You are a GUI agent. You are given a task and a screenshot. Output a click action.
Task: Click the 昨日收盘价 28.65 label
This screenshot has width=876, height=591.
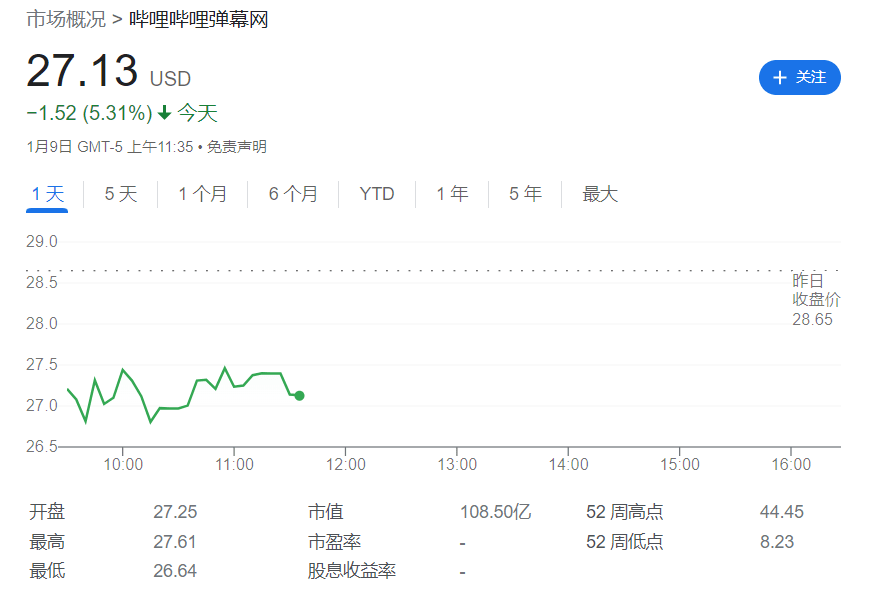[816, 300]
